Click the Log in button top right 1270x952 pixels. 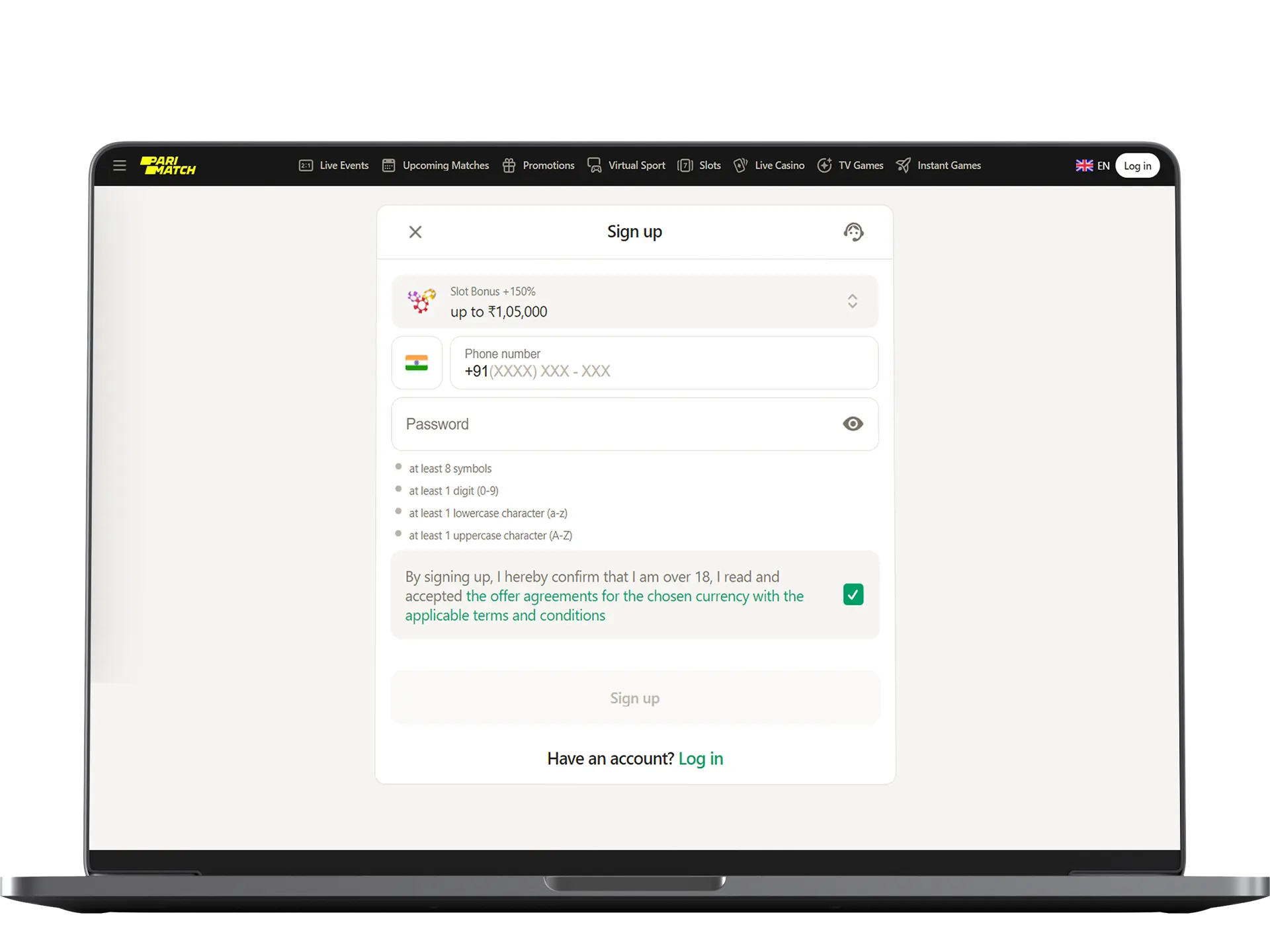tap(1138, 165)
